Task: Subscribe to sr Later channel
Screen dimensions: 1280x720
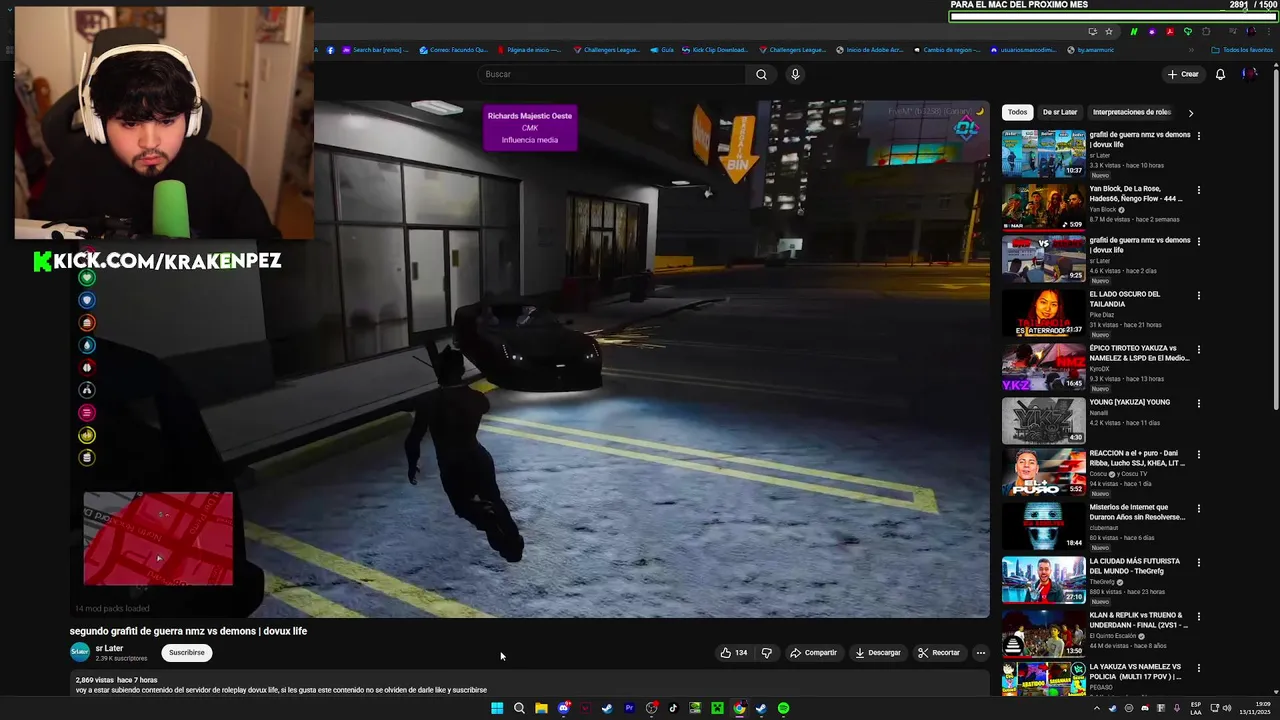Action: tap(186, 652)
